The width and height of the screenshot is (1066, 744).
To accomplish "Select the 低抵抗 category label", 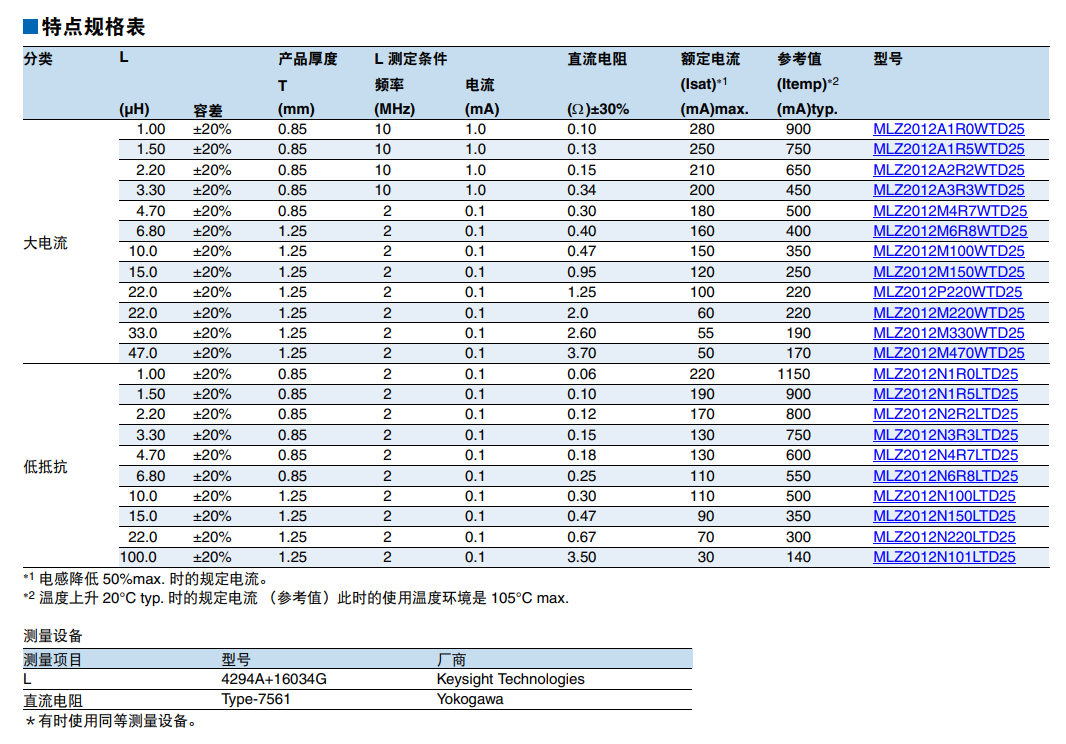I will click(x=46, y=467).
